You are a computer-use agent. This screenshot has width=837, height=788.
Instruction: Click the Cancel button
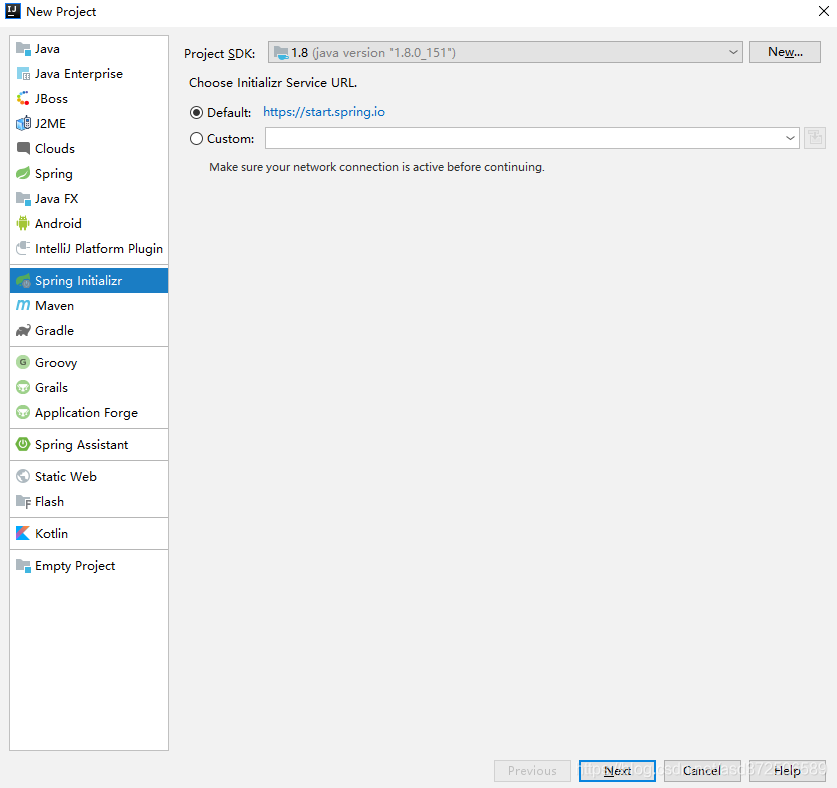[x=702, y=770]
